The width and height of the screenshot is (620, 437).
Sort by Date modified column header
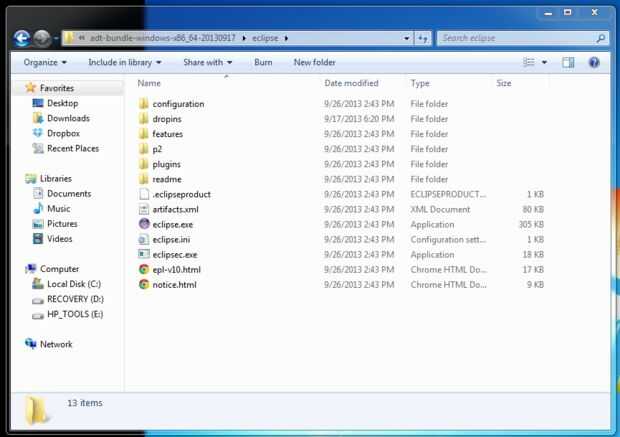[351, 83]
